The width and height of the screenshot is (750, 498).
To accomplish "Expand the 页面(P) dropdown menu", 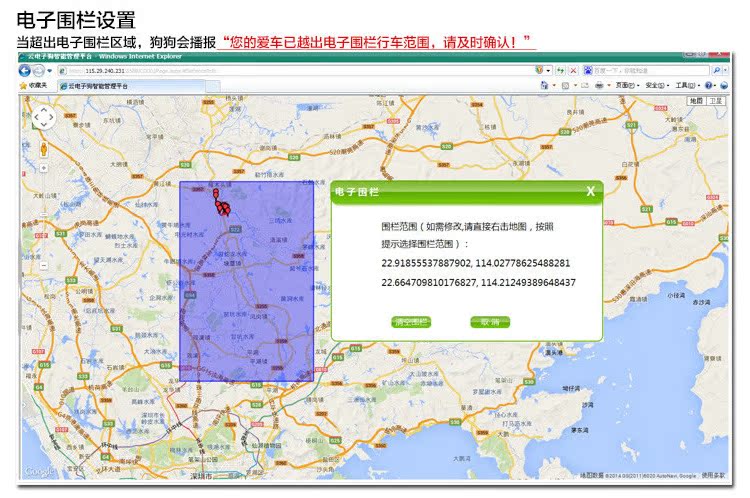I will pyautogui.click(x=626, y=86).
